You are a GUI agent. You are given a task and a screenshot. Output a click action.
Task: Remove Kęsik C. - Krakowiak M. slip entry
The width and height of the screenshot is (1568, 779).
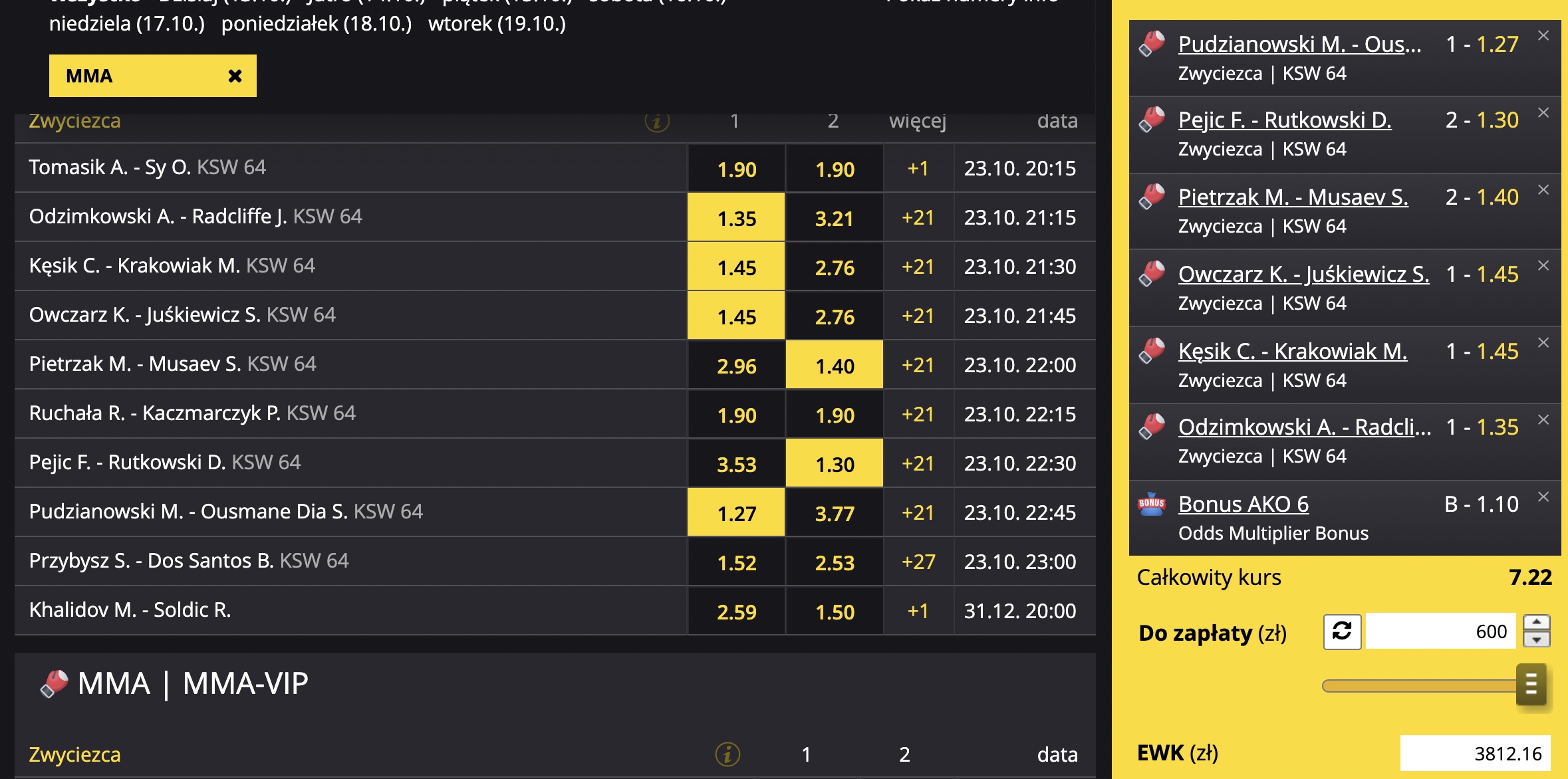coord(1543,343)
